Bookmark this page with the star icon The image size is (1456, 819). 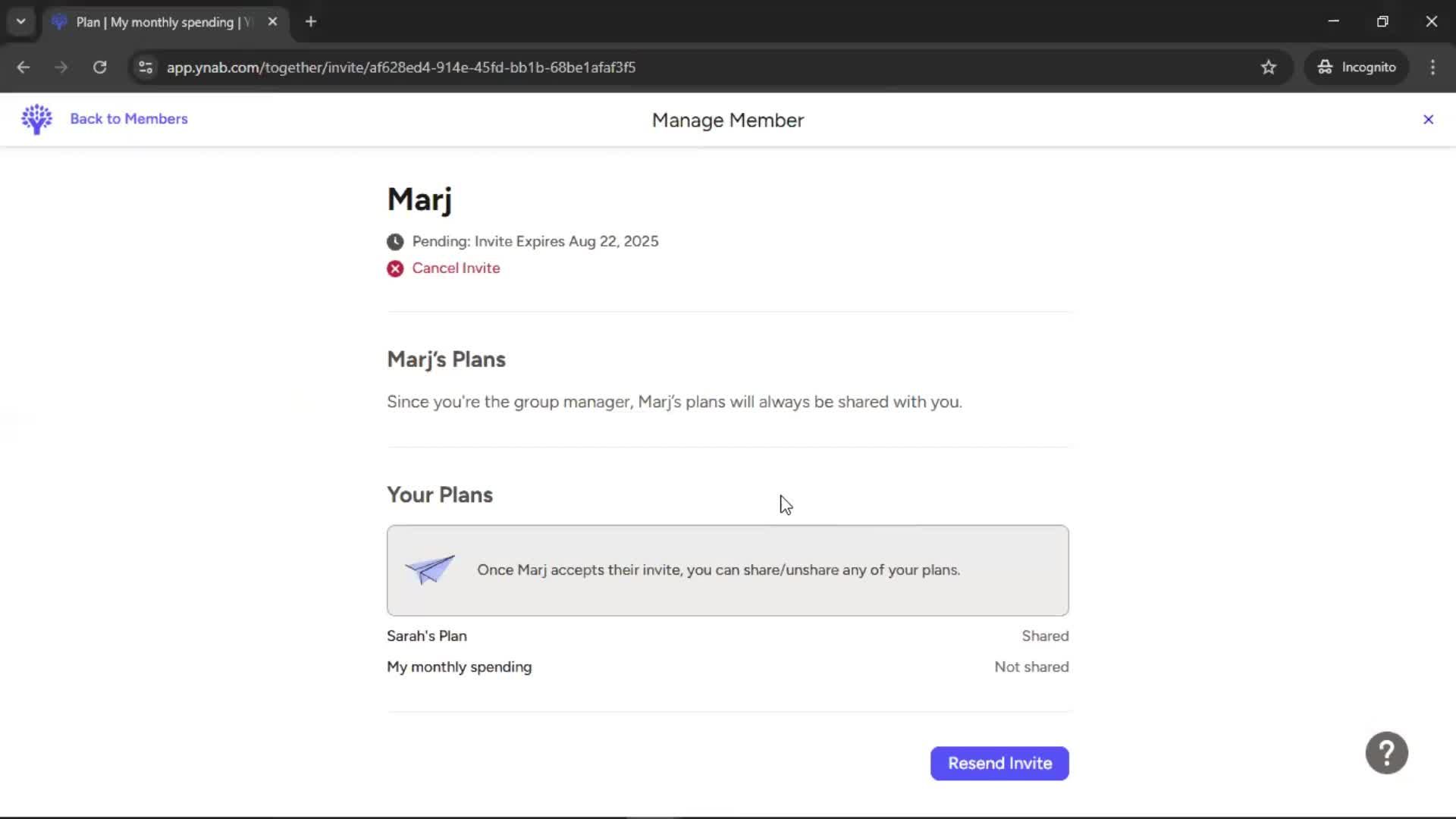pyautogui.click(x=1268, y=67)
